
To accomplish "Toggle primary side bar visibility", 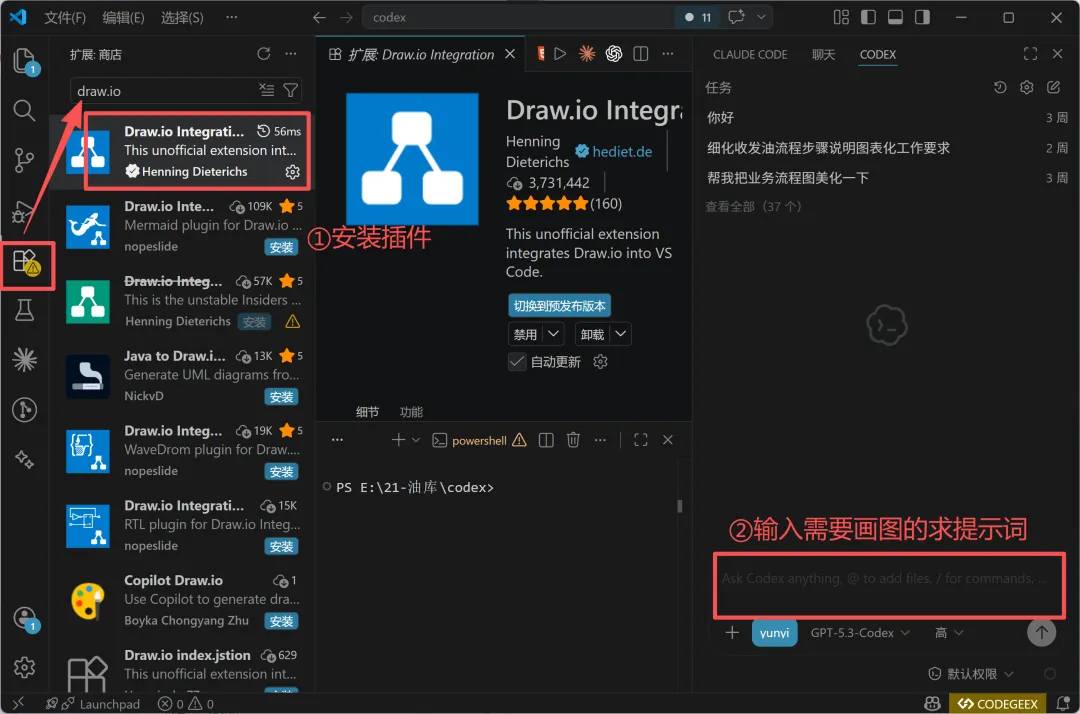I will point(869,17).
